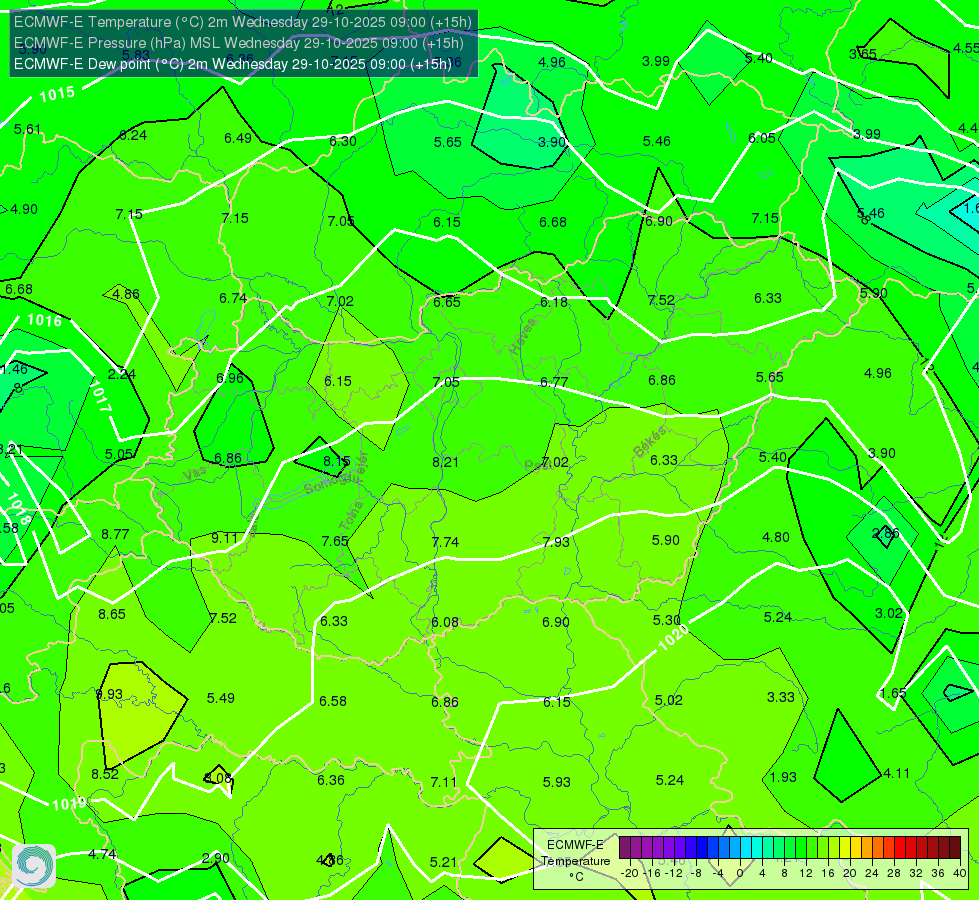Screen dimensions: 979x900
Task: Click the 1020 isobar label
Action: (x=674, y=637)
